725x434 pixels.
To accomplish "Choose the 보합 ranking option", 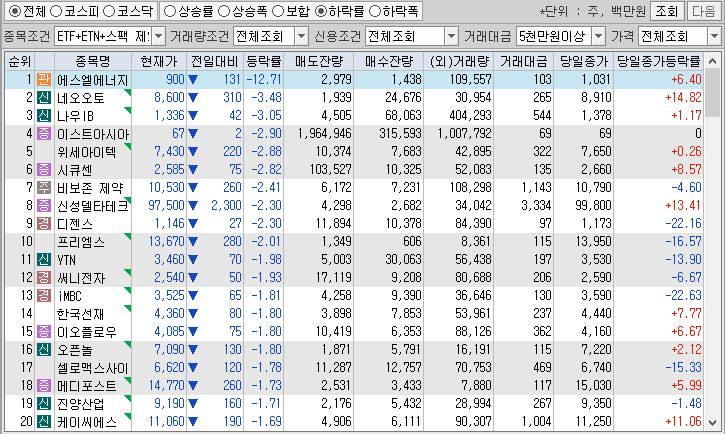I will pos(278,11).
